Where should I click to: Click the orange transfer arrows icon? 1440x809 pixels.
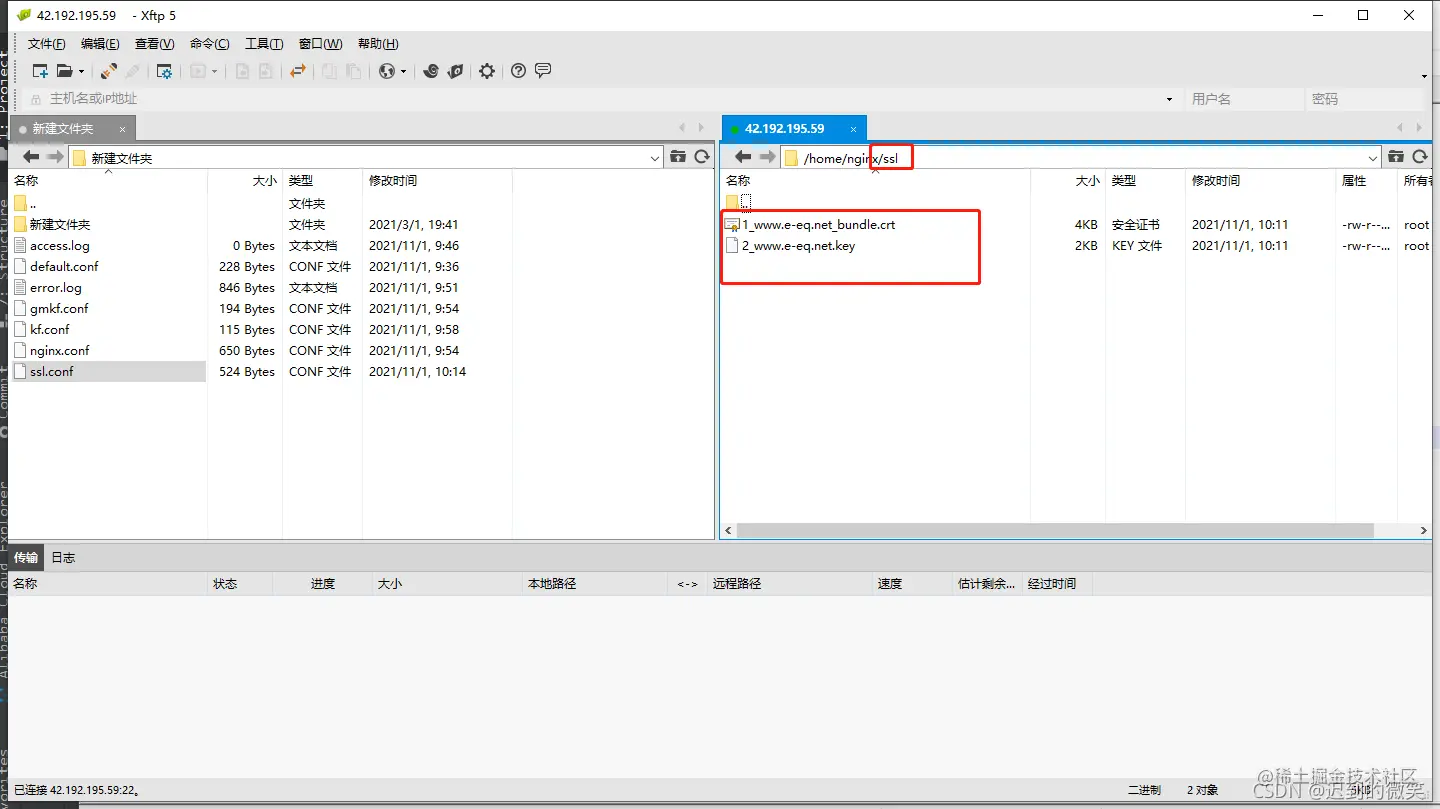point(297,71)
